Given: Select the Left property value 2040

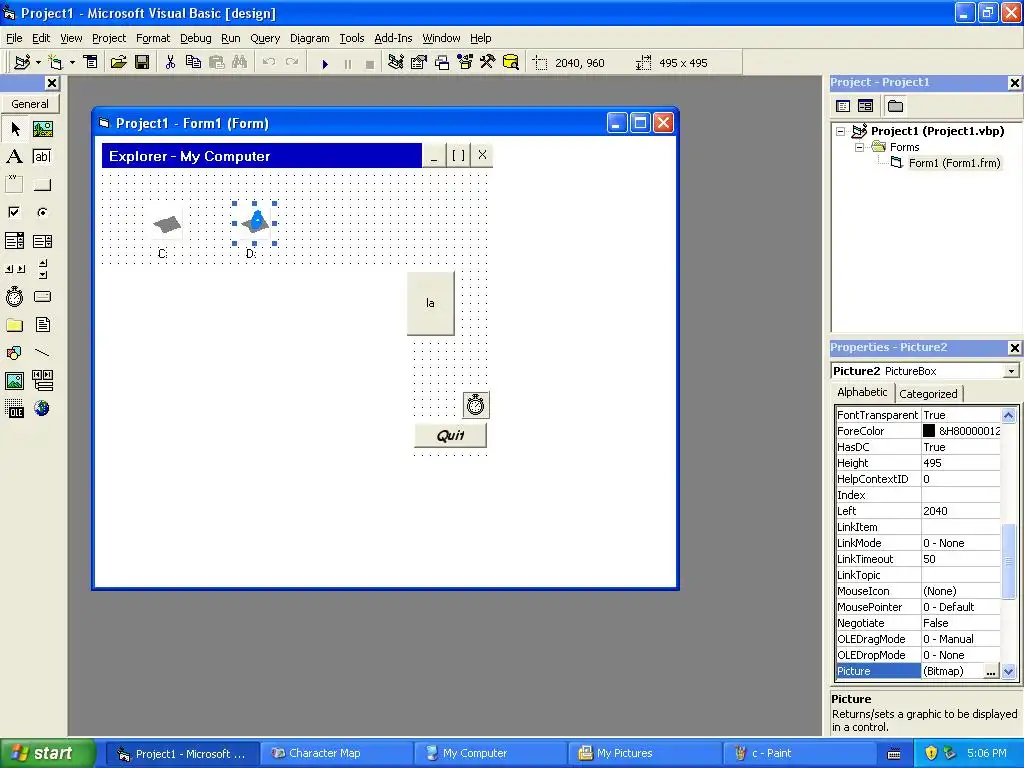Looking at the screenshot, I should coord(960,511).
